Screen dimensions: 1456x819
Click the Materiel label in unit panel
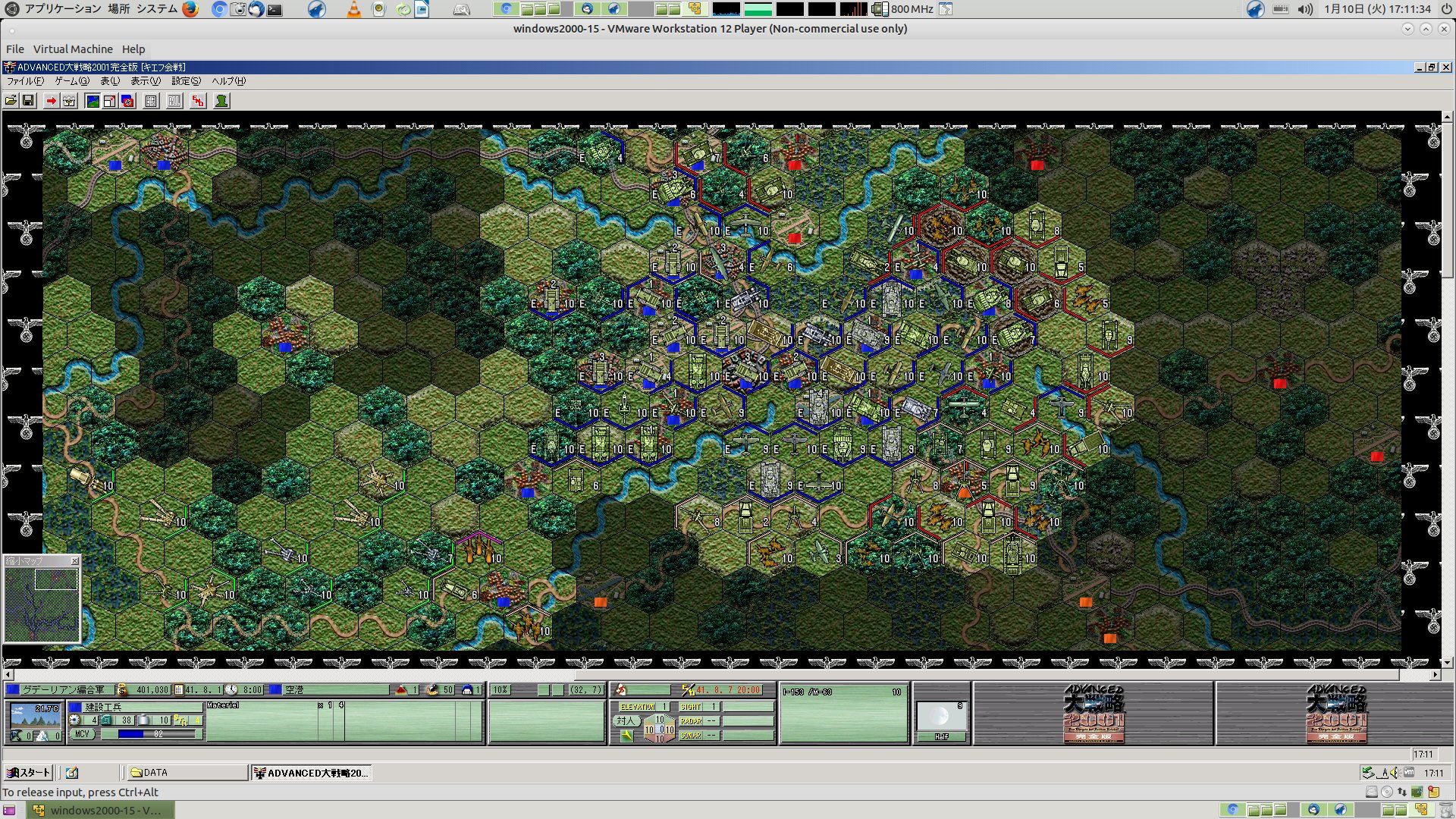point(223,705)
